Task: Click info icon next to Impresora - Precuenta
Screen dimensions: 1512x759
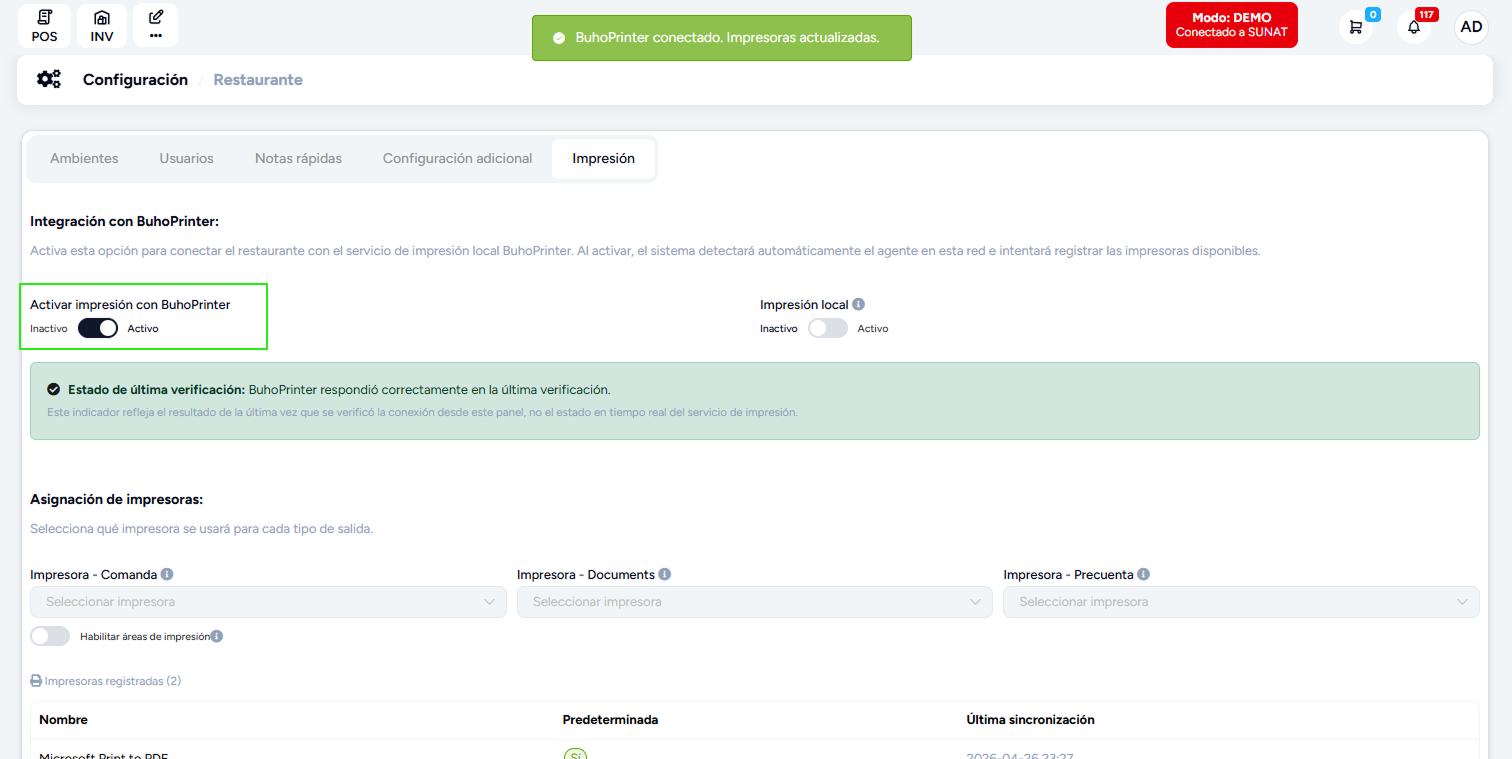Action: pos(1143,575)
